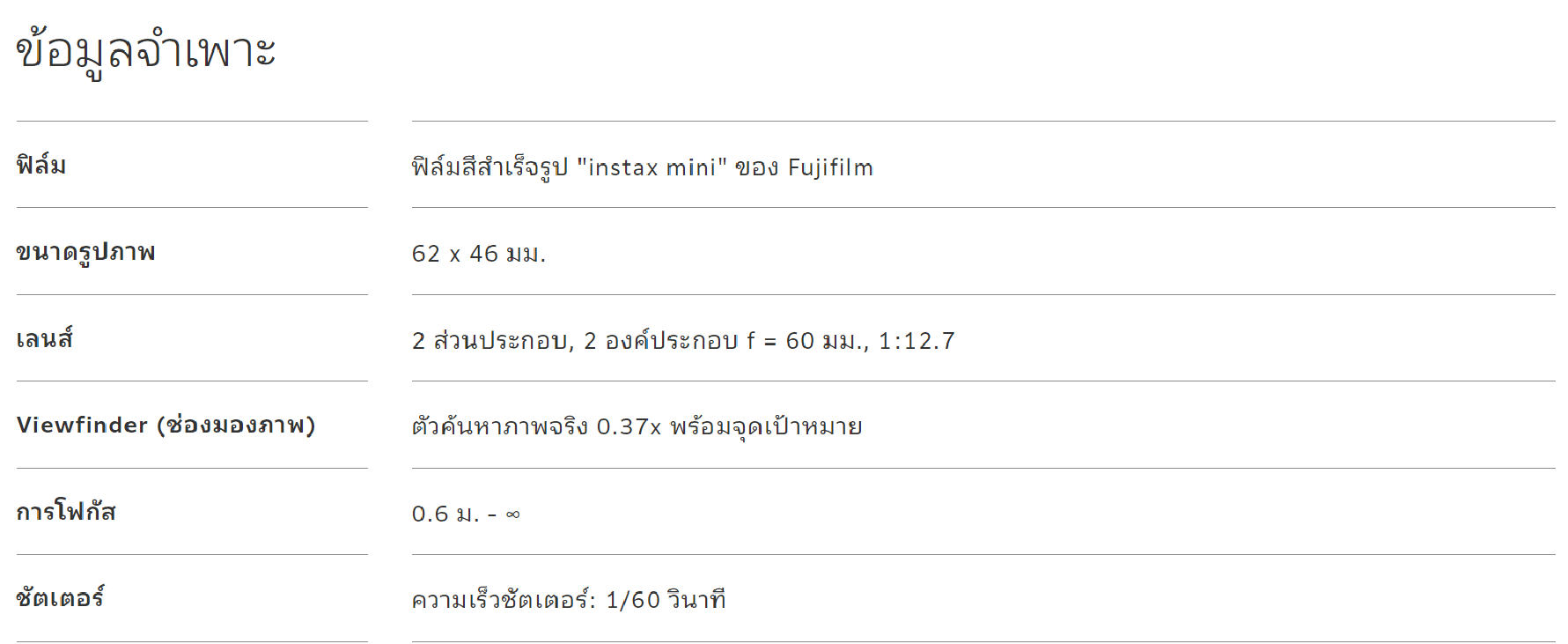This screenshot has height=644, width=1568.
Task: Select the ขนาดรูปภาพ label
Action: pos(85,252)
